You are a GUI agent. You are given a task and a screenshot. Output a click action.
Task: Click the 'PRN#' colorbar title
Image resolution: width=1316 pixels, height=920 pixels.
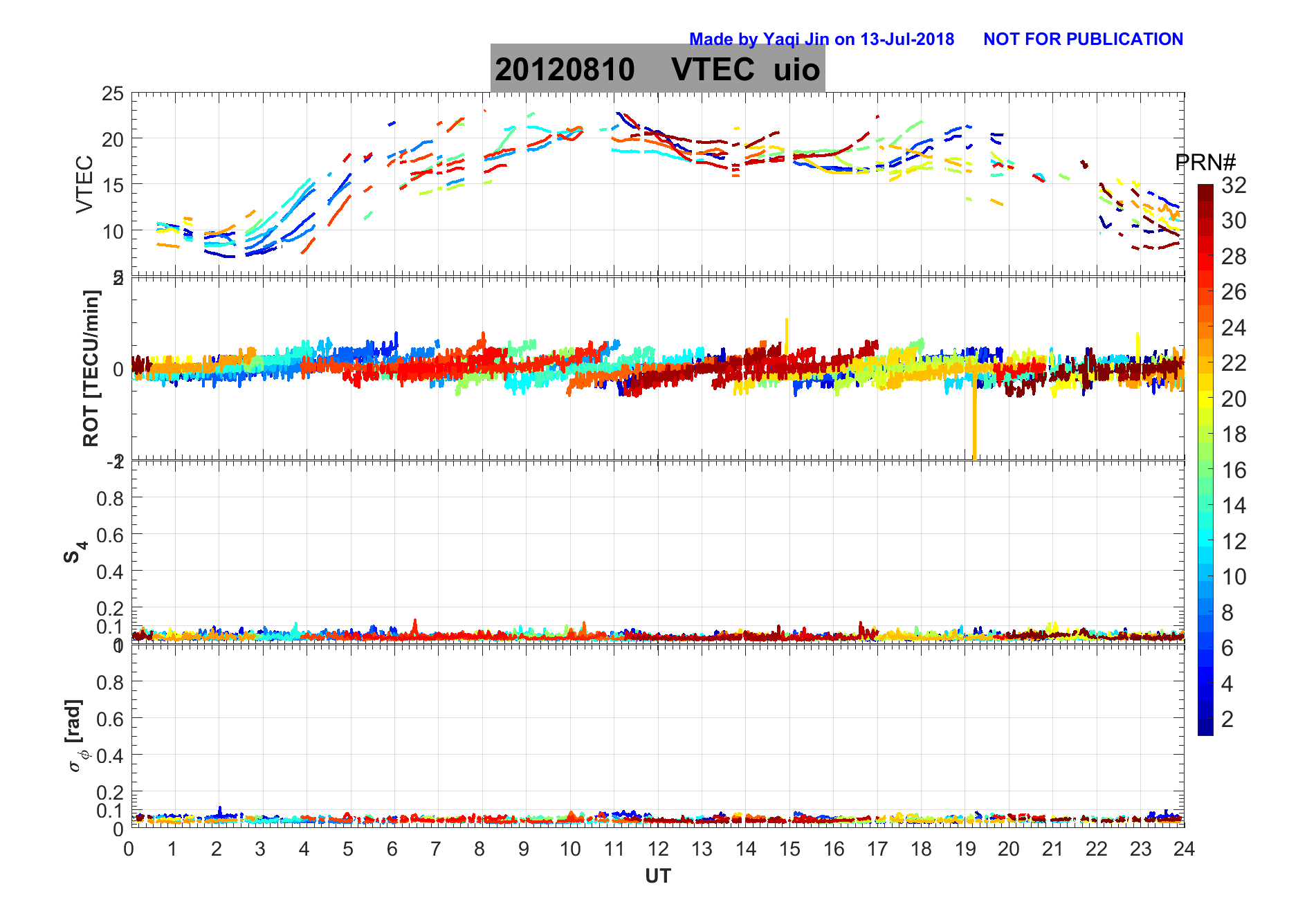point(1205,163)
